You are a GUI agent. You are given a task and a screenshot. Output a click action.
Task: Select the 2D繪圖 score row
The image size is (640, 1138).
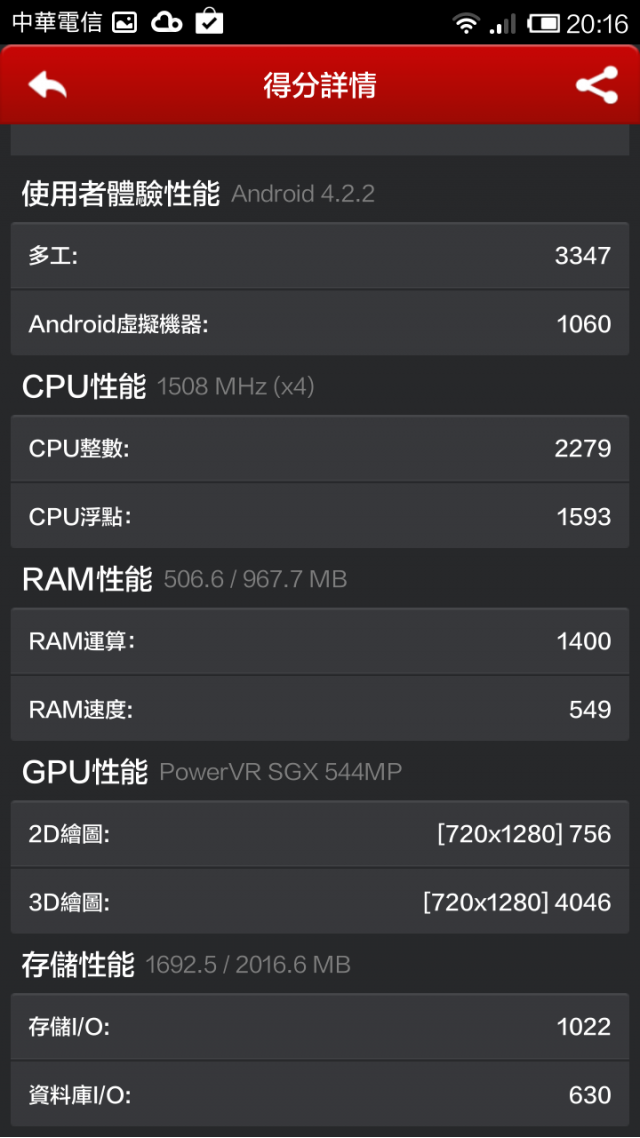[320, 834]
